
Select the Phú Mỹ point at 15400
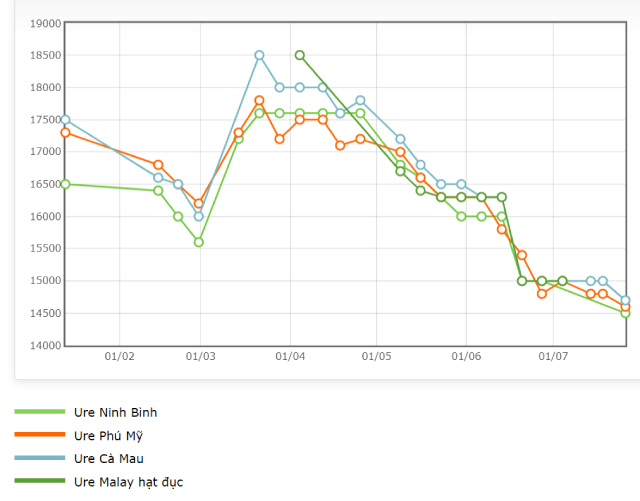click(x=522, y=255)
